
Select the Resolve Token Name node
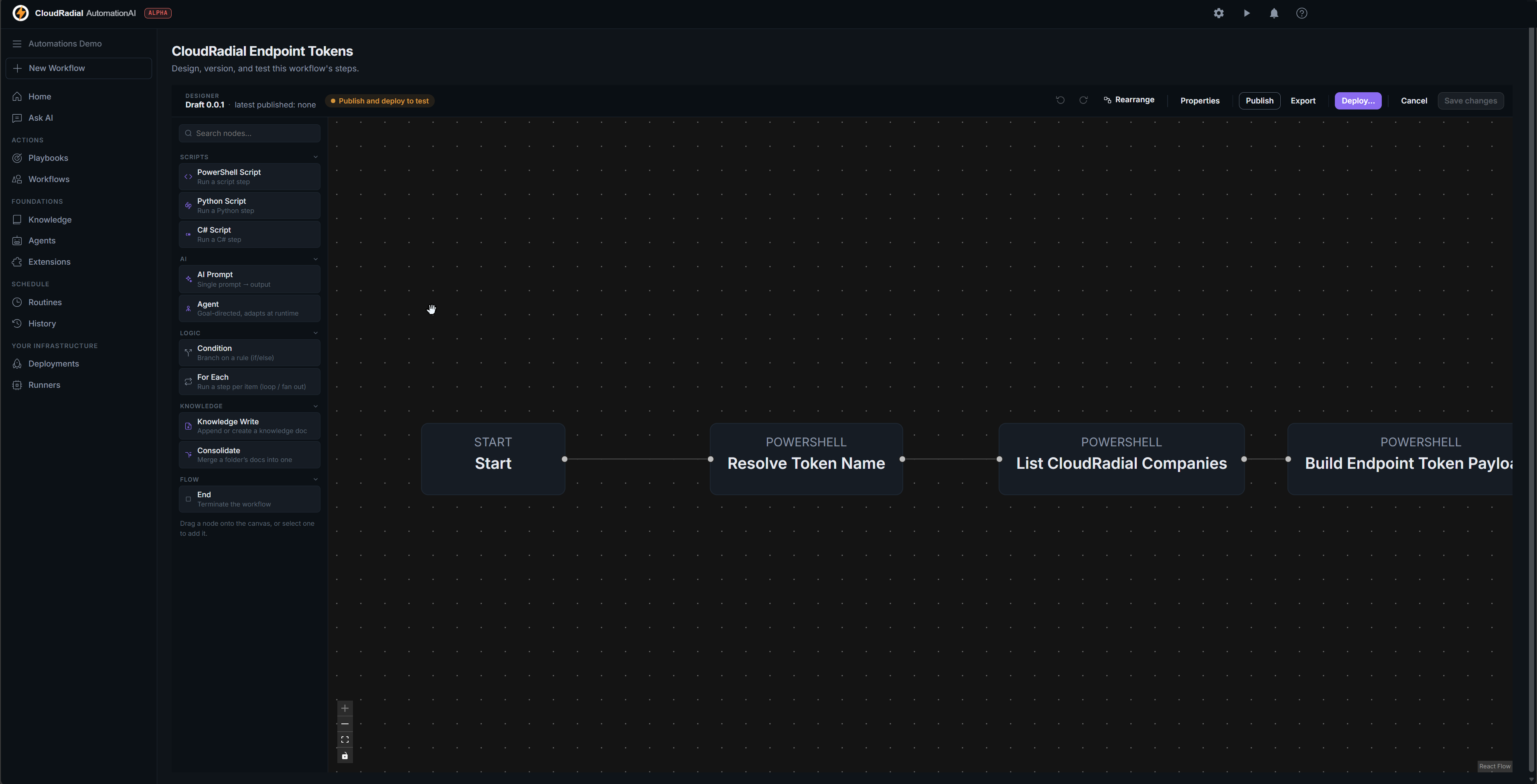[806, 459]
